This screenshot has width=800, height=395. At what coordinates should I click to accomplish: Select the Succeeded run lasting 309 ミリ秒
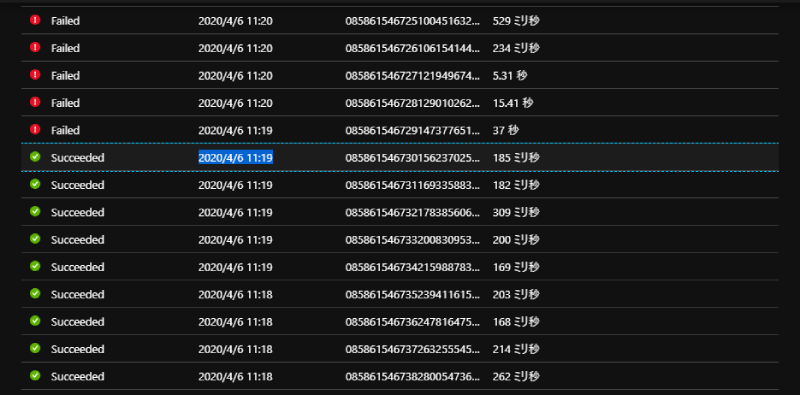pyautogui.click(x=400, y=212)
